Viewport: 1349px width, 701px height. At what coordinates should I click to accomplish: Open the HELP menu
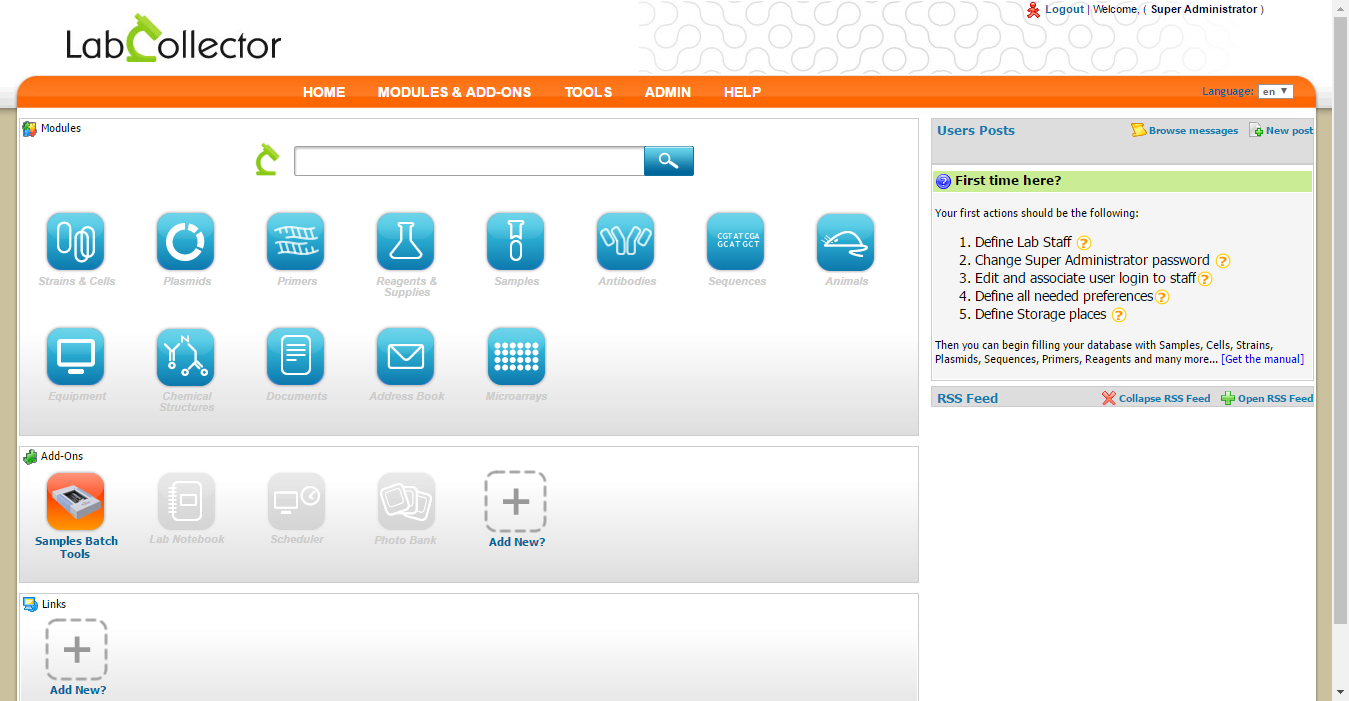(x=743, y=92)
